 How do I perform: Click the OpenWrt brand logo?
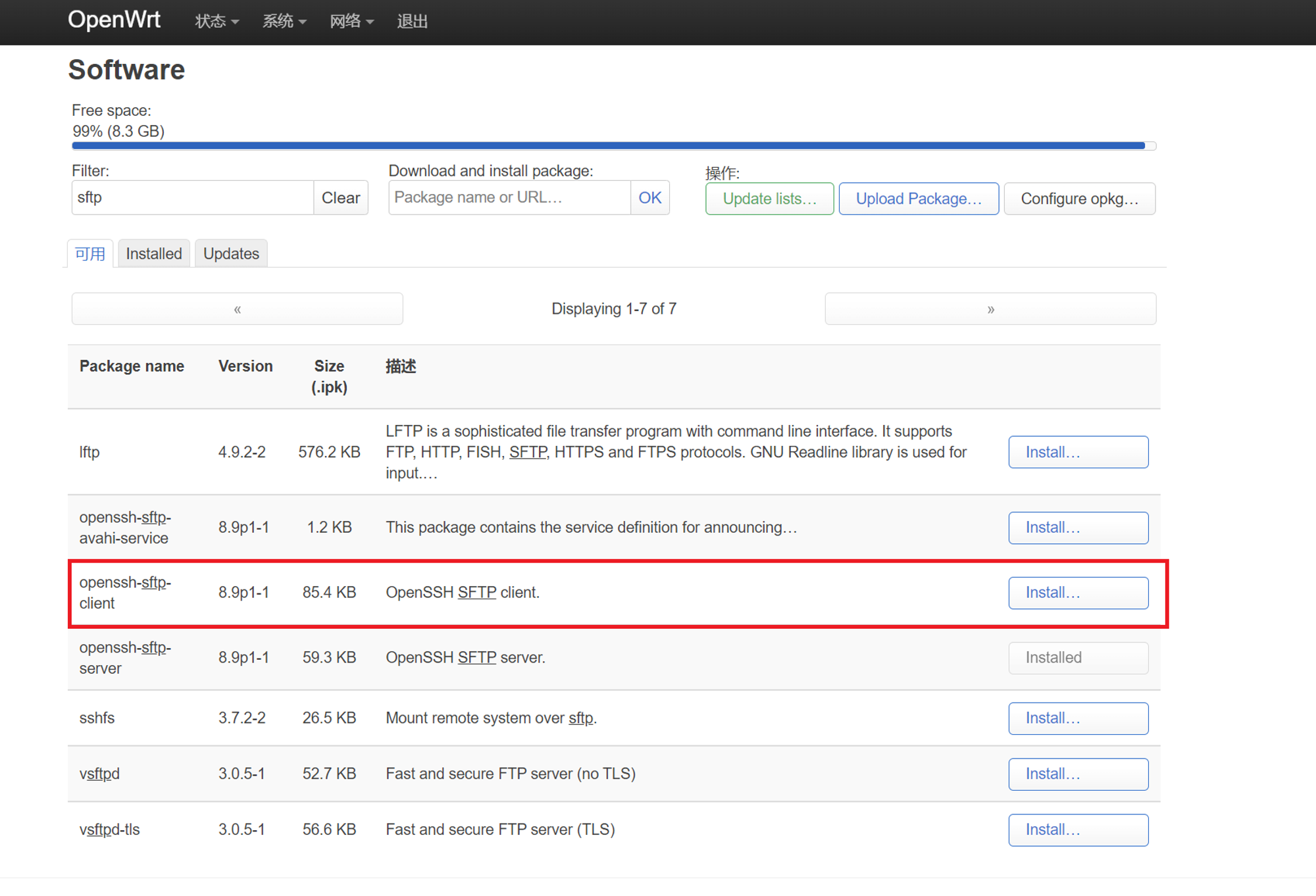coord(114,20)
